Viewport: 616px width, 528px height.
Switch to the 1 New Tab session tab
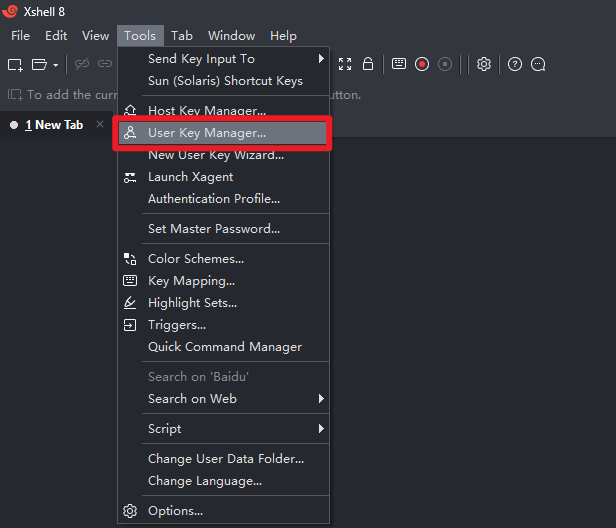click(53, 125)
